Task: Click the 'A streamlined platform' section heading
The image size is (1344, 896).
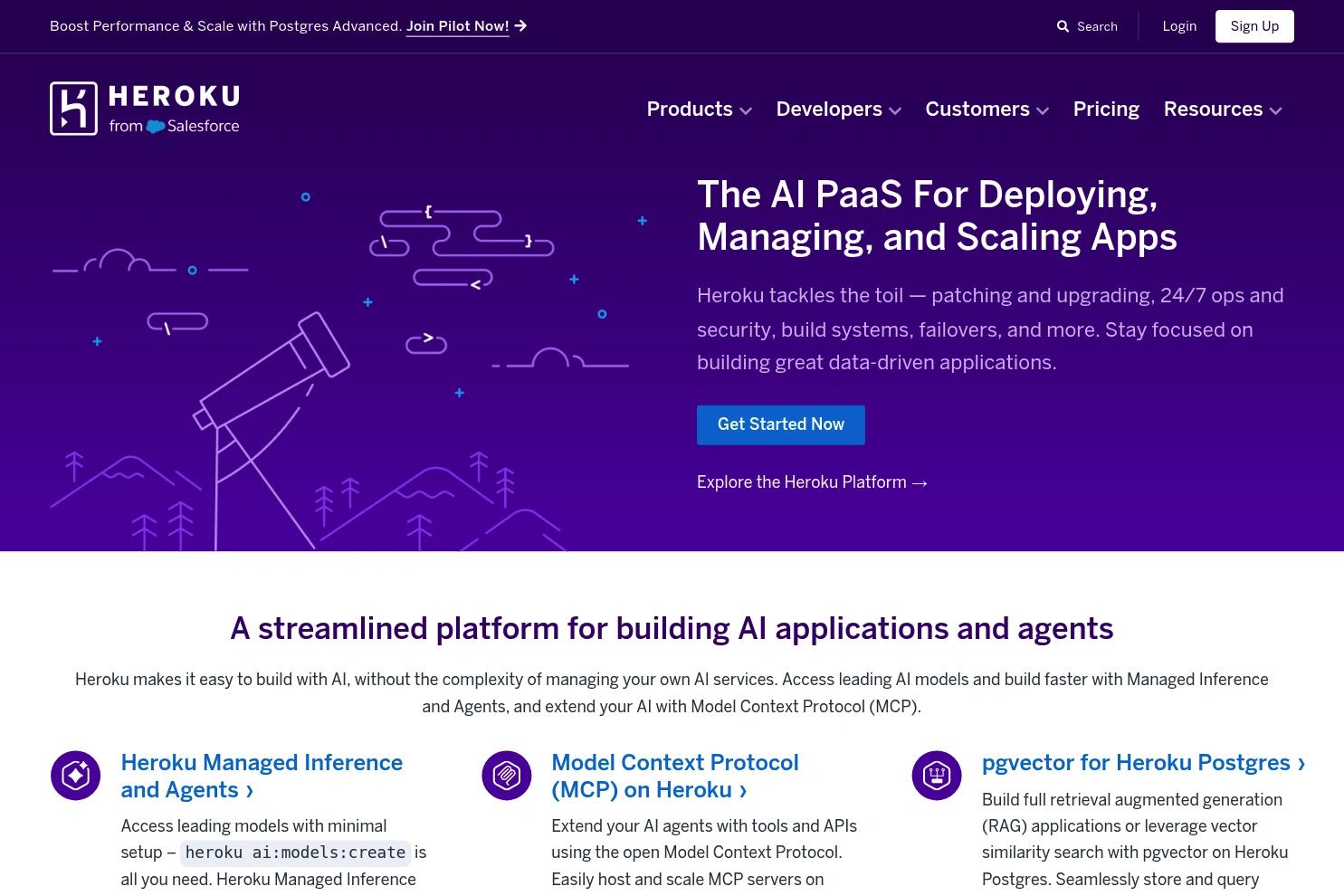Action: pos(672,628)
